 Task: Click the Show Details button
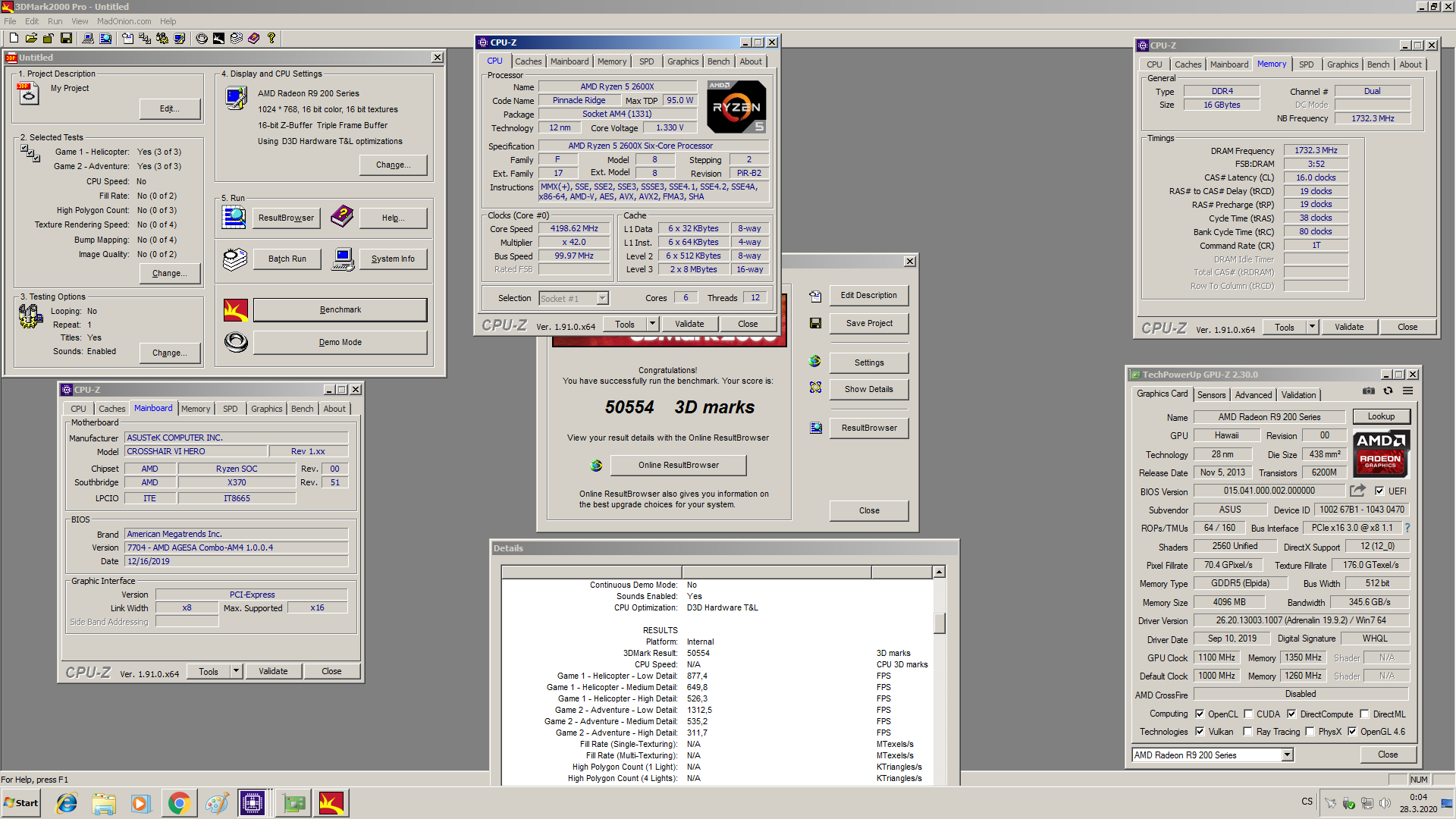(869, 389)
